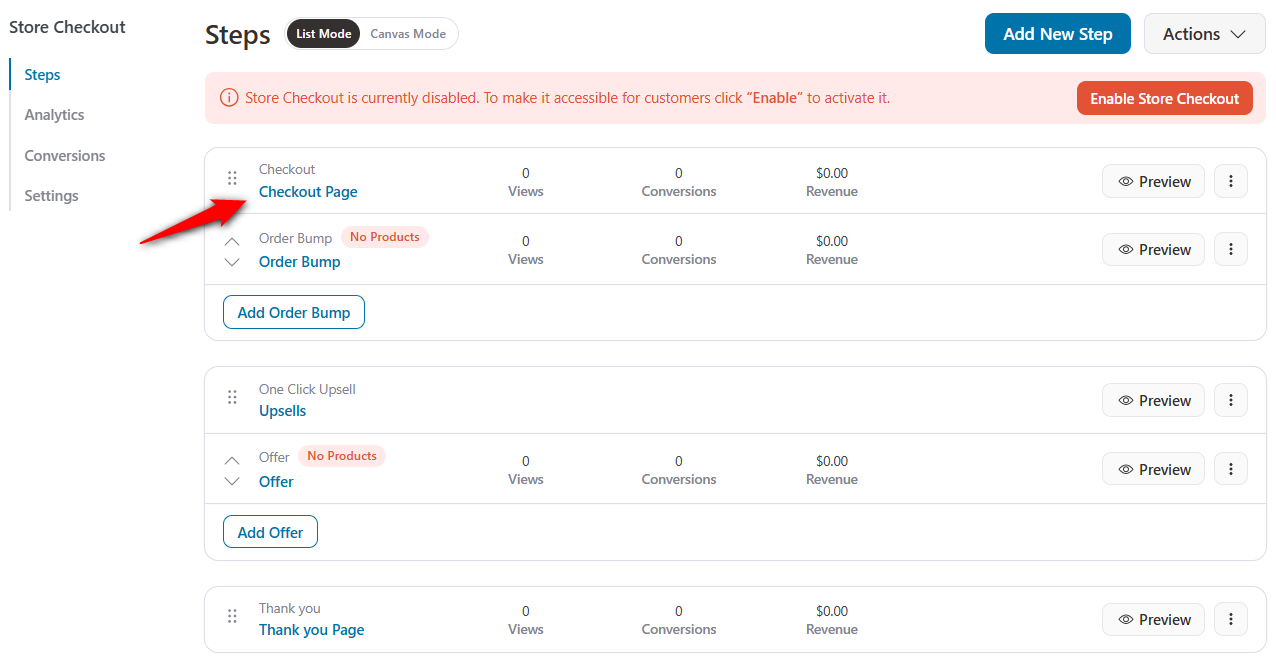Click the drag handle next to One Click Upsell
Image resolution: width=1276 pixels, height=665 pixels.
pyautogui.click(x=232, y=397)
